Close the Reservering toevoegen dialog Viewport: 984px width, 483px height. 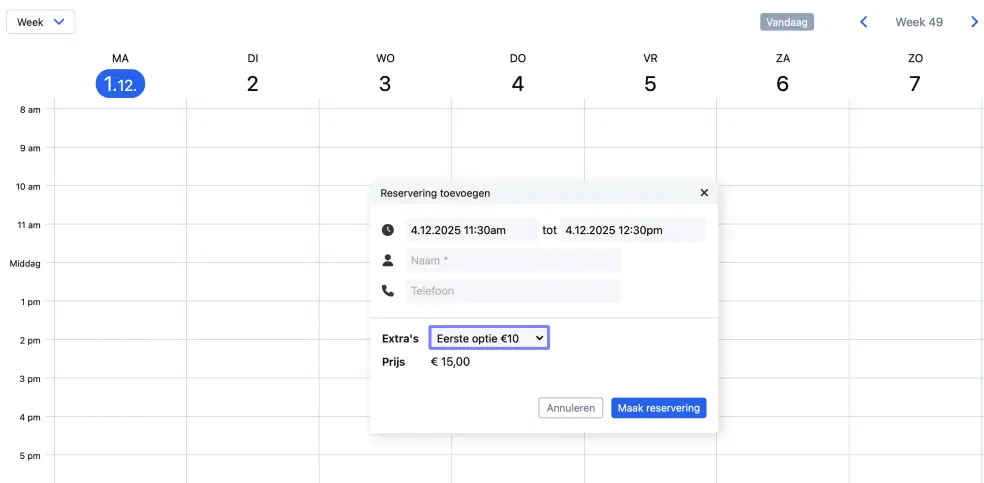pos(704,193)
